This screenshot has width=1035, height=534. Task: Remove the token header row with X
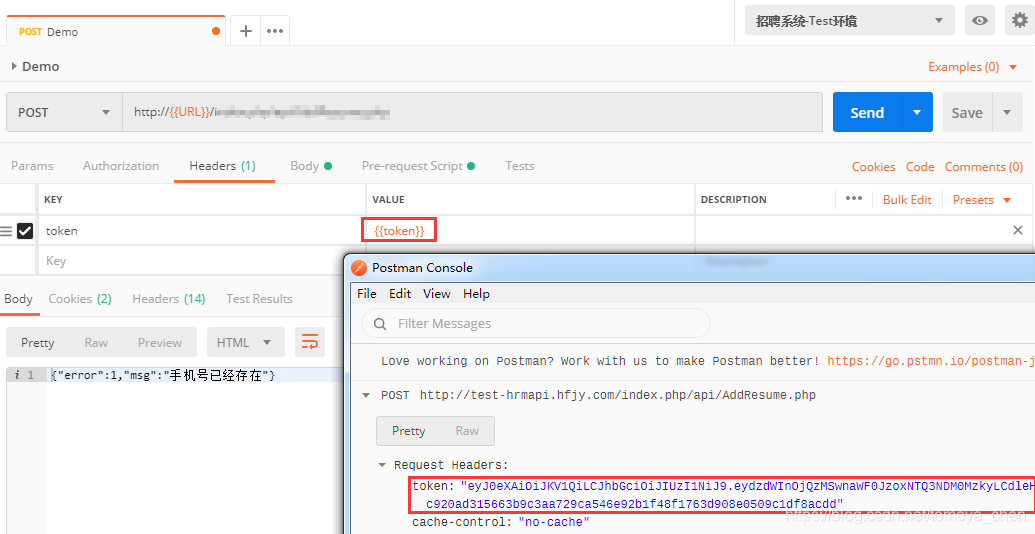point(1017,230)
